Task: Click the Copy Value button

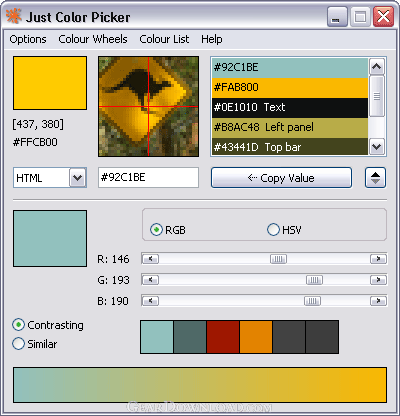Action: coord(281,178)
